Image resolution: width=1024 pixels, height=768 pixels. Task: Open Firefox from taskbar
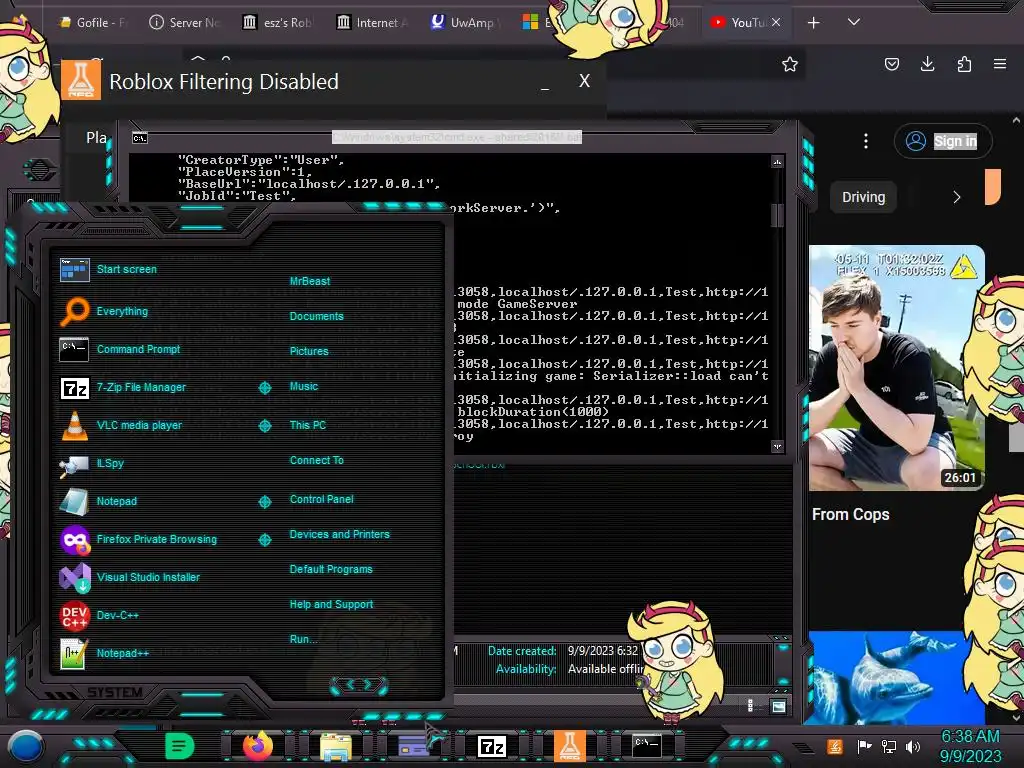point(258,746)
